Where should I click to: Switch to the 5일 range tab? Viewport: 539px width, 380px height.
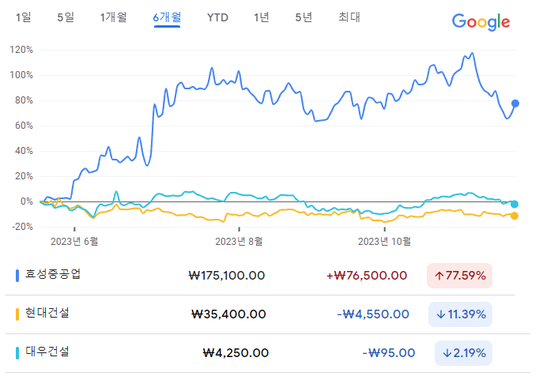click(x=65, y=17)
